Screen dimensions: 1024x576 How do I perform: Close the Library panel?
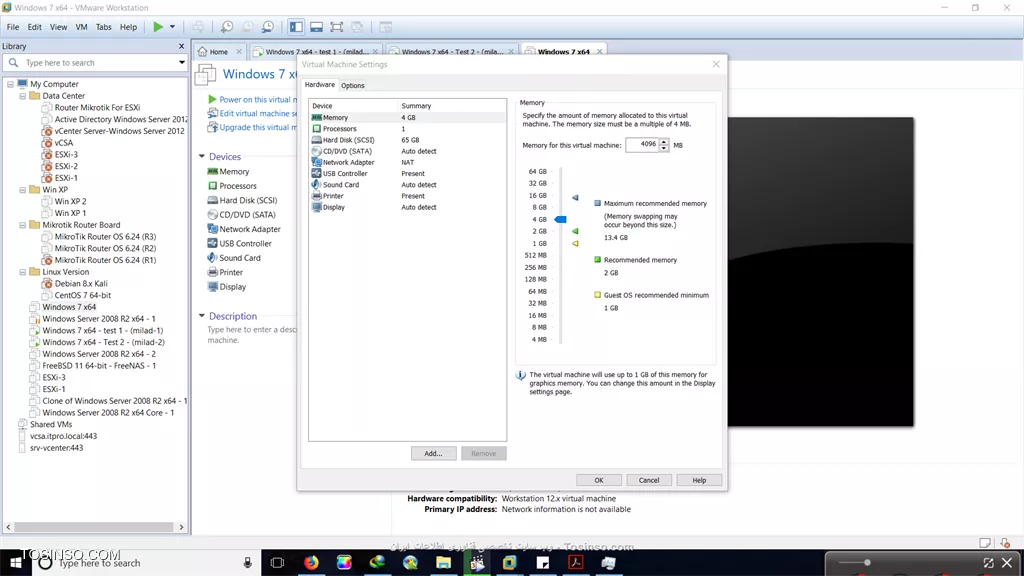pos(182,46)
